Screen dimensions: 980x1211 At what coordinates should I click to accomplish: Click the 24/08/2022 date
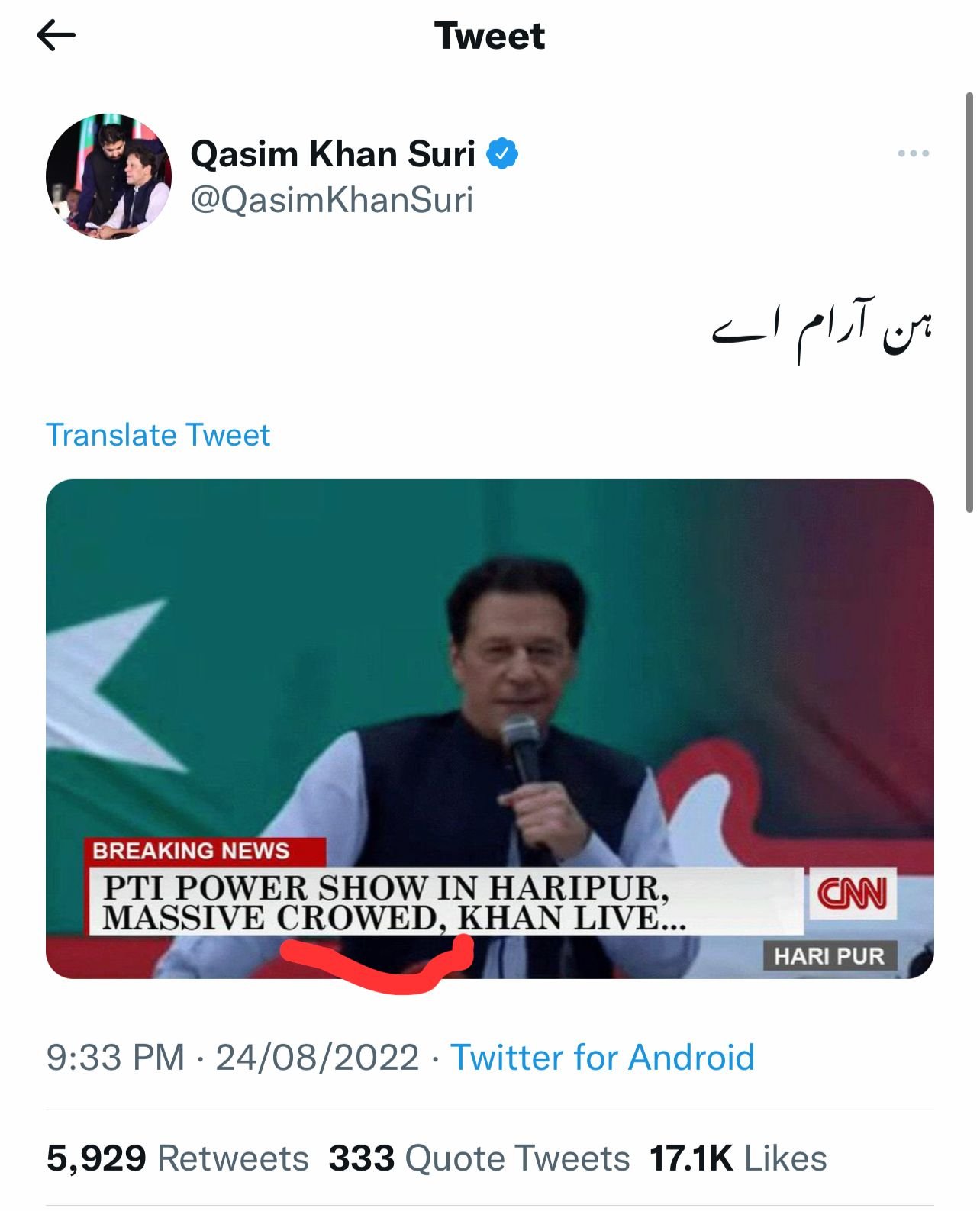coord(317,1058)
